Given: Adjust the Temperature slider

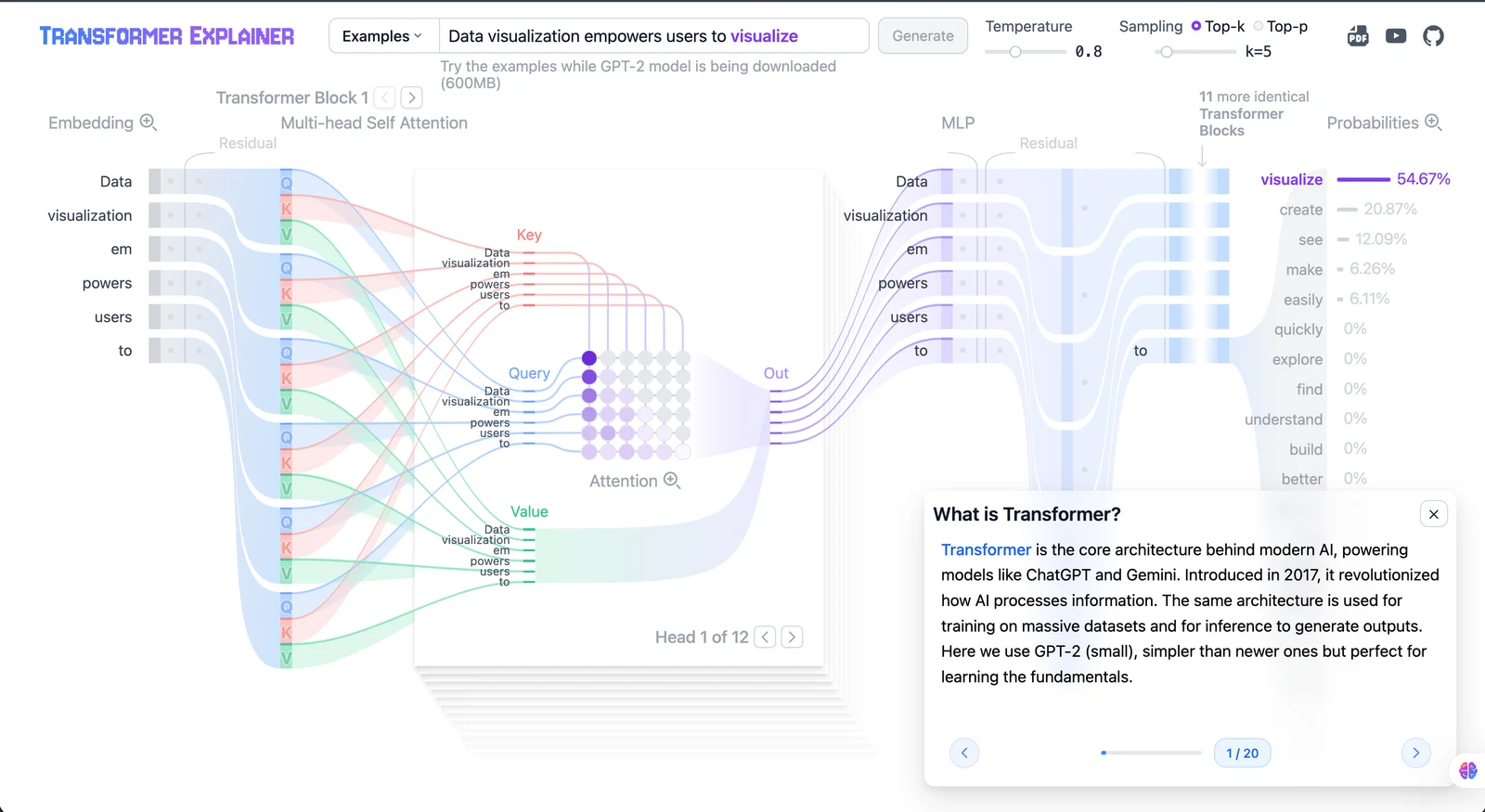Looking at the screenshot, I should 1015,52.
